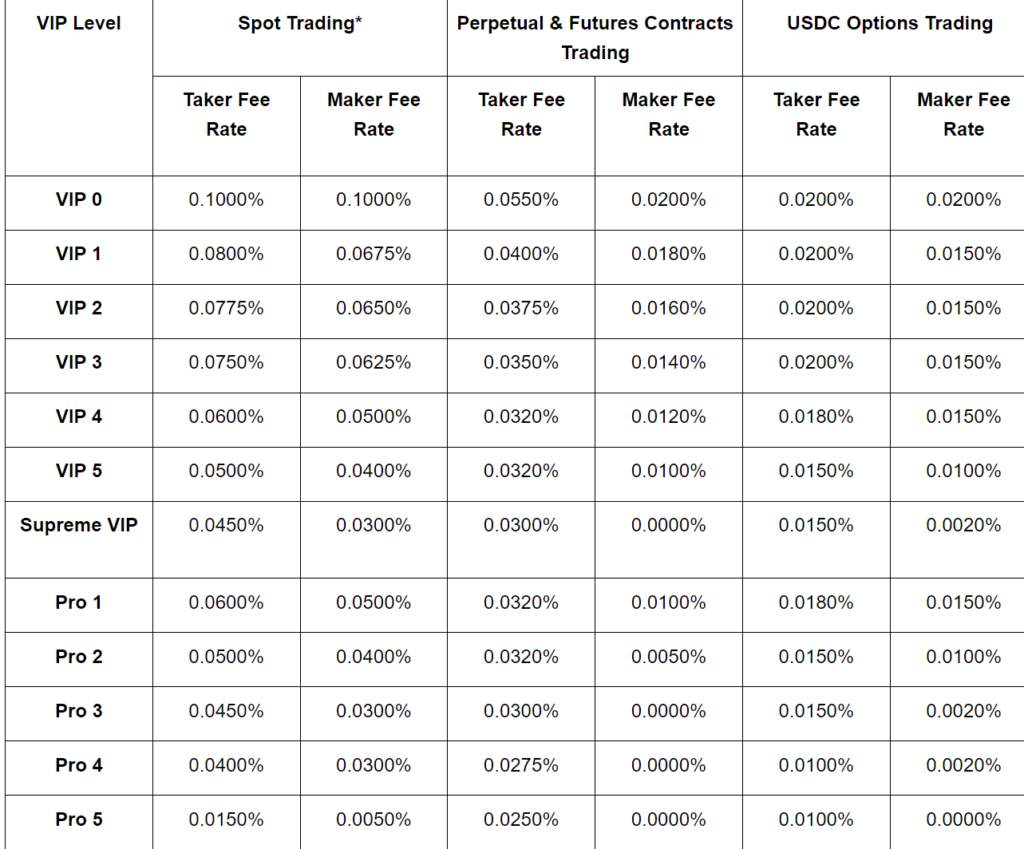Image resolution: width=1024 pixels, height=849 pixels.
Task: Click VIP 1 spot maker fee 0.0675%
Action: [x=373, y=254]
